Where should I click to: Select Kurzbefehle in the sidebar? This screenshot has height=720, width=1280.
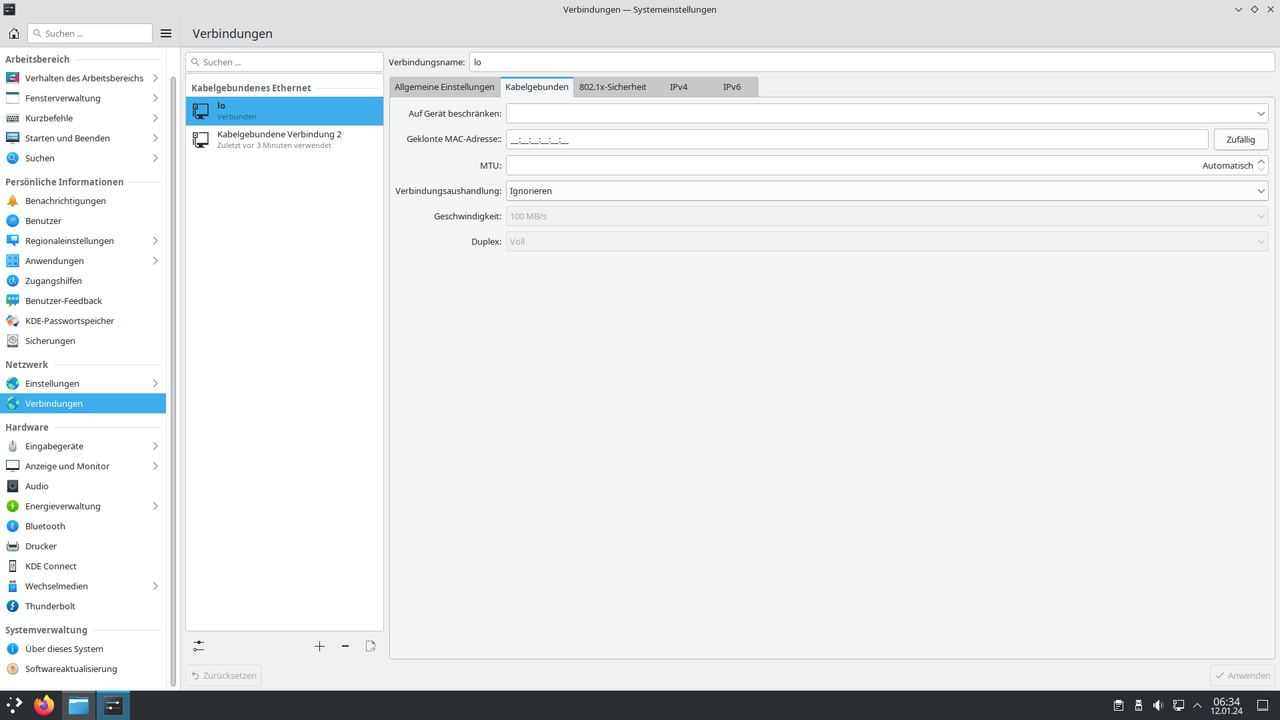coord(83,118)
